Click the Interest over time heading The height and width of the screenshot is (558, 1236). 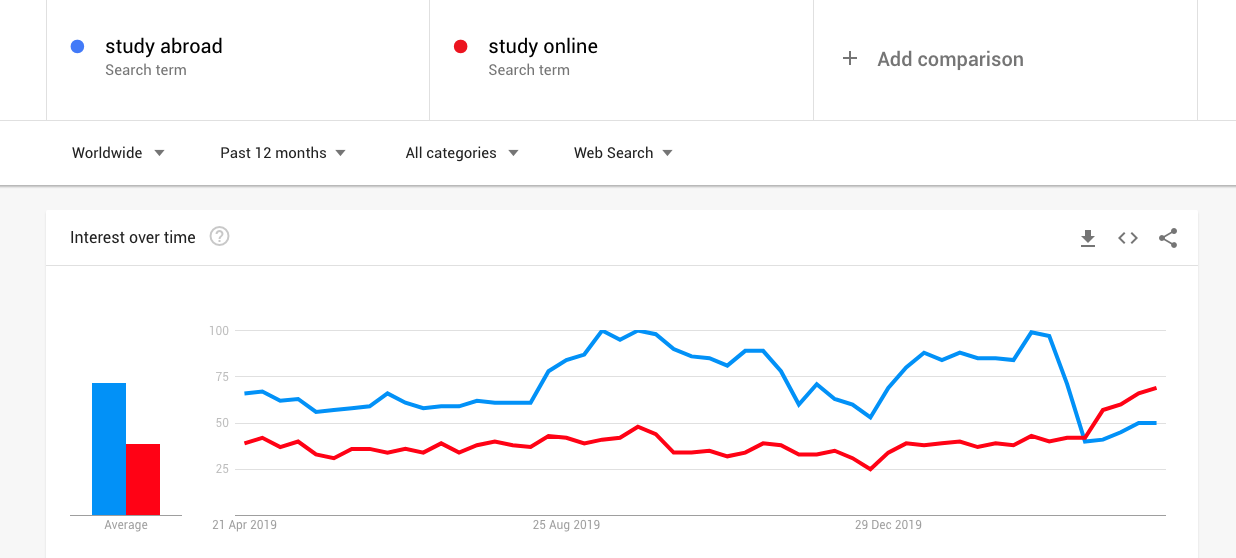(x=133, y=237)
